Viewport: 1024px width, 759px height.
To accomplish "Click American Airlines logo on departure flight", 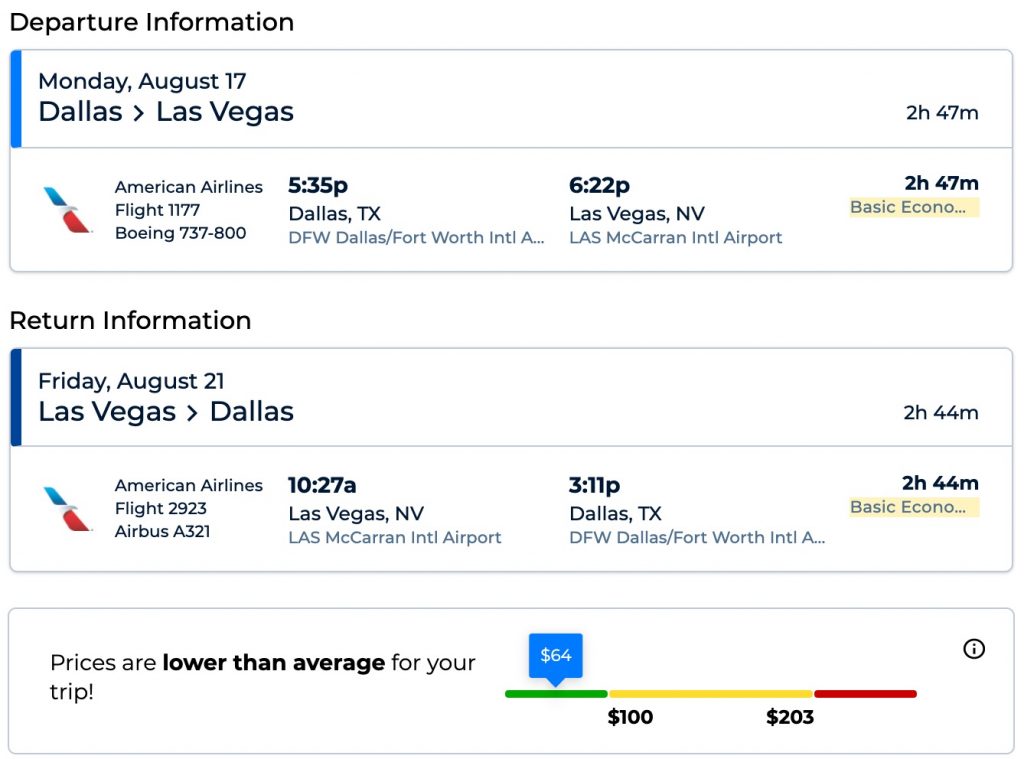I will (x=67, y=210).
